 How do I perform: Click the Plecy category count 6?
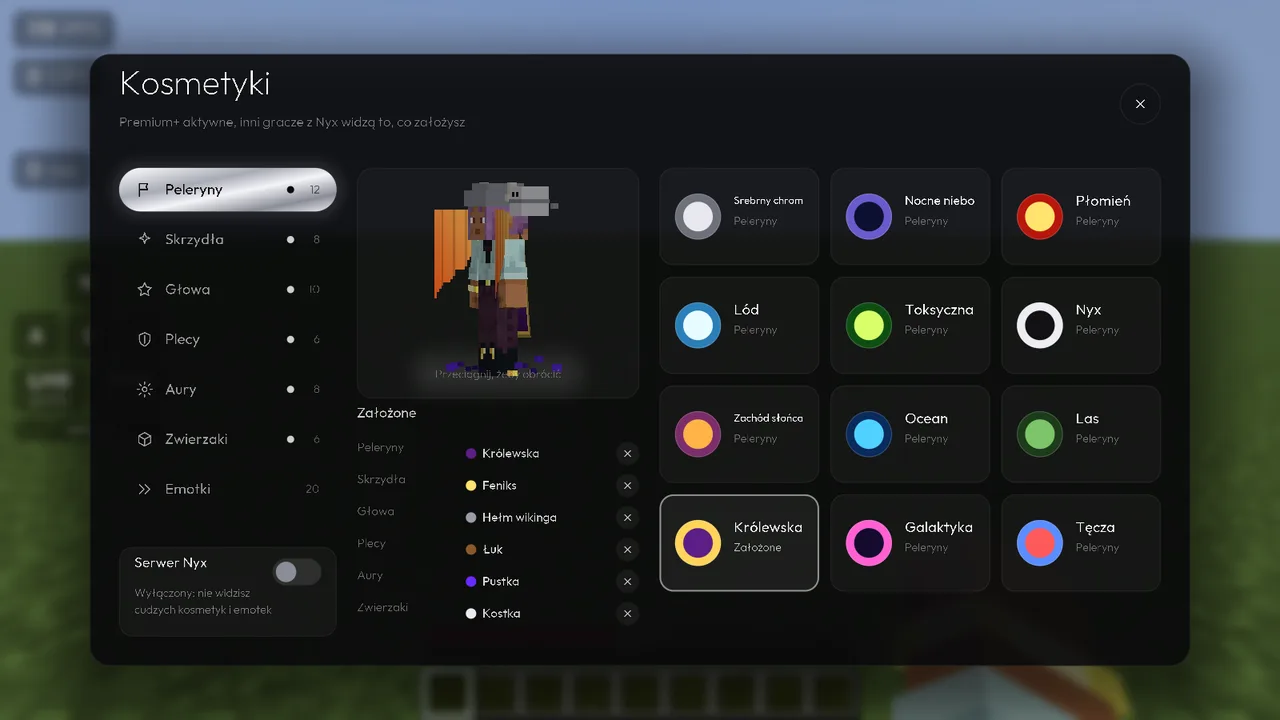coord(316,339)
